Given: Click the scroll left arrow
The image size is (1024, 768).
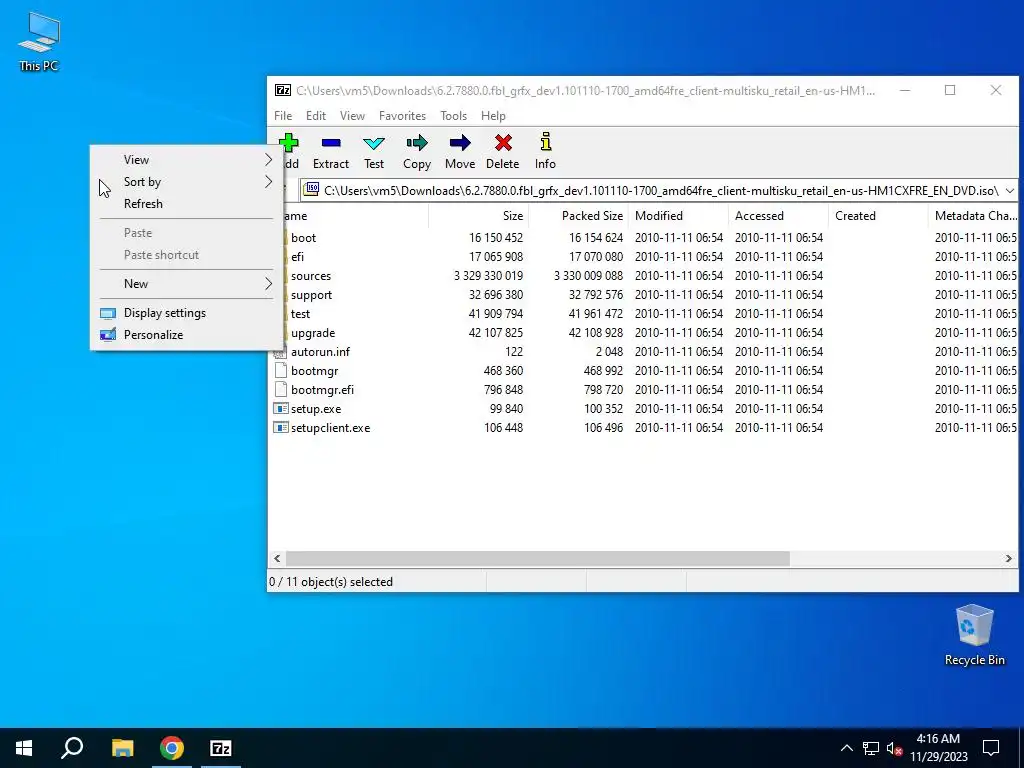Looking at the screenshot, I should 277,559.
